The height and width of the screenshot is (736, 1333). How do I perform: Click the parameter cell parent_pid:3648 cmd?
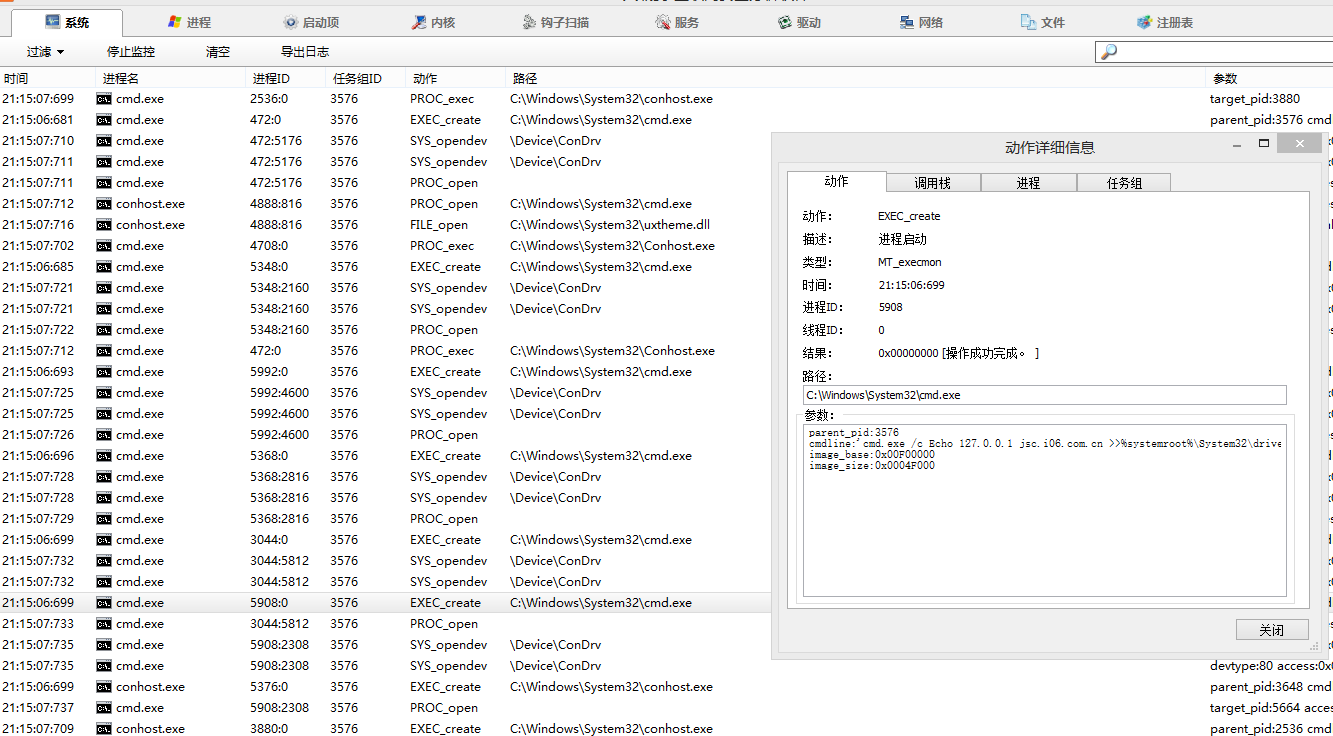coord(1270,687)
